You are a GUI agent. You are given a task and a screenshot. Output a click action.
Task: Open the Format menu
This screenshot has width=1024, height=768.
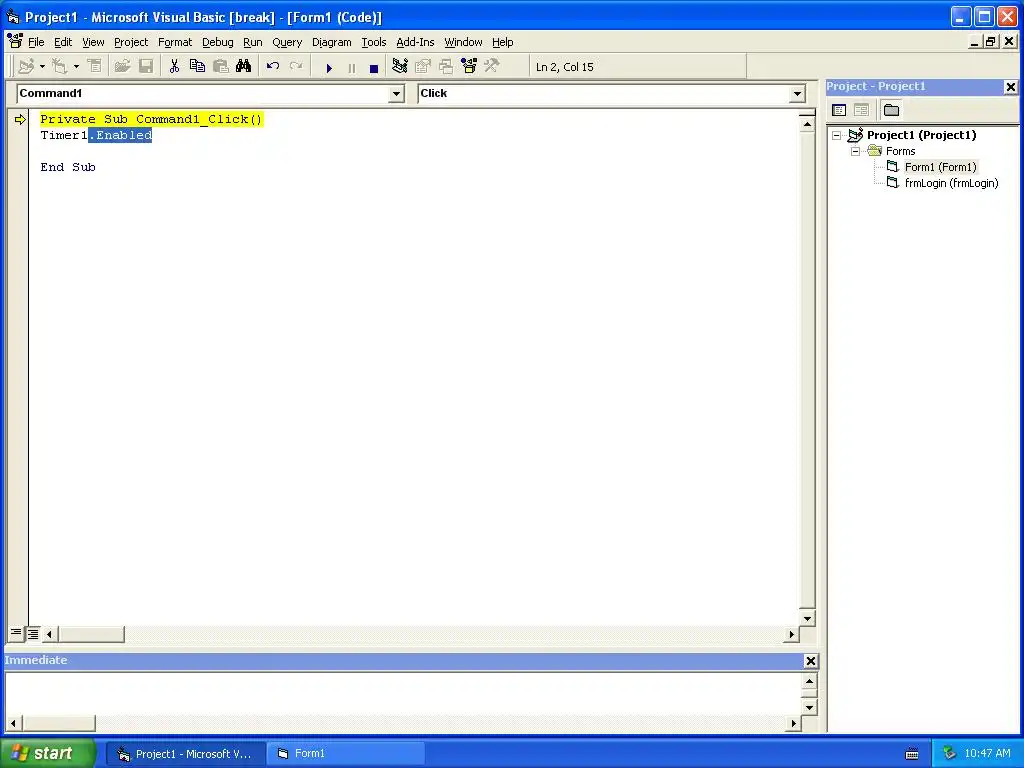point(175,42)
